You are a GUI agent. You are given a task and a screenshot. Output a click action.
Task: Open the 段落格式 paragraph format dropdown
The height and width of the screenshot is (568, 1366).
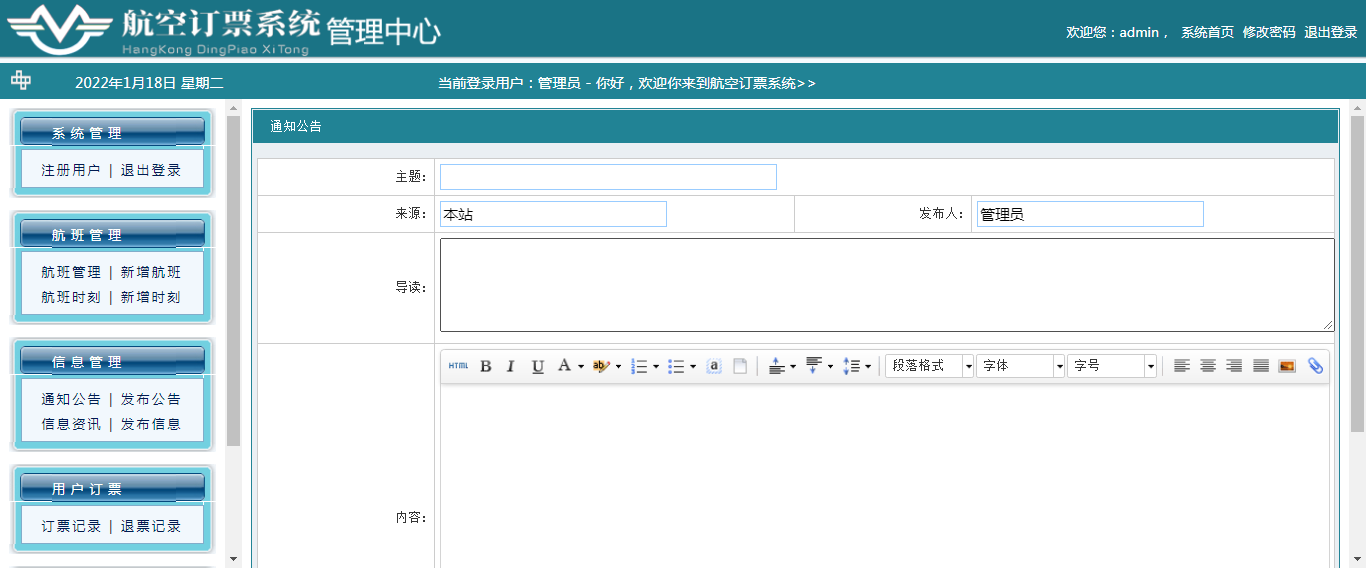point(929,366)
